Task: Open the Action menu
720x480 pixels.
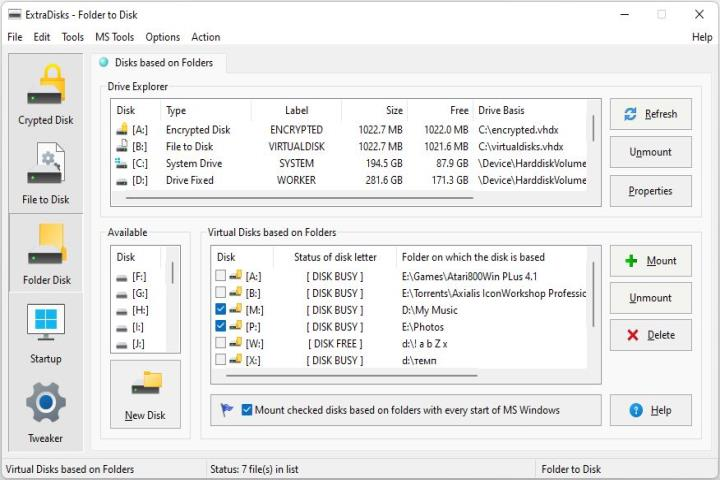Action: [x=206, y=37]
